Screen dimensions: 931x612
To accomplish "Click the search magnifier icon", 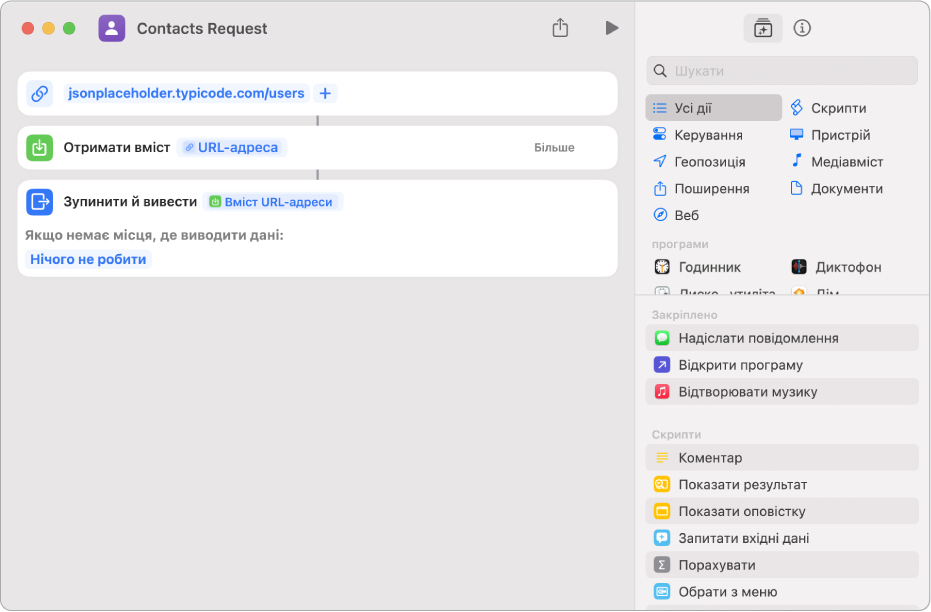I will point(660,71).
